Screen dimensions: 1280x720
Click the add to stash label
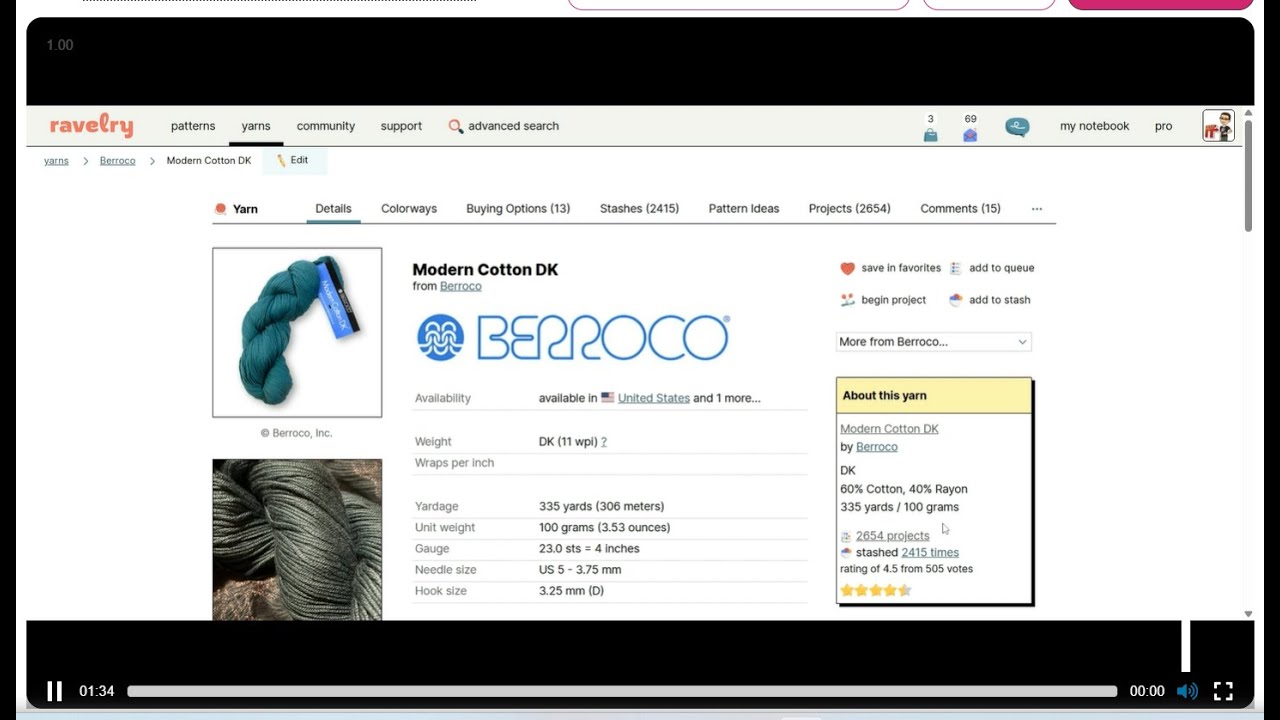click(x=999, y=300)
